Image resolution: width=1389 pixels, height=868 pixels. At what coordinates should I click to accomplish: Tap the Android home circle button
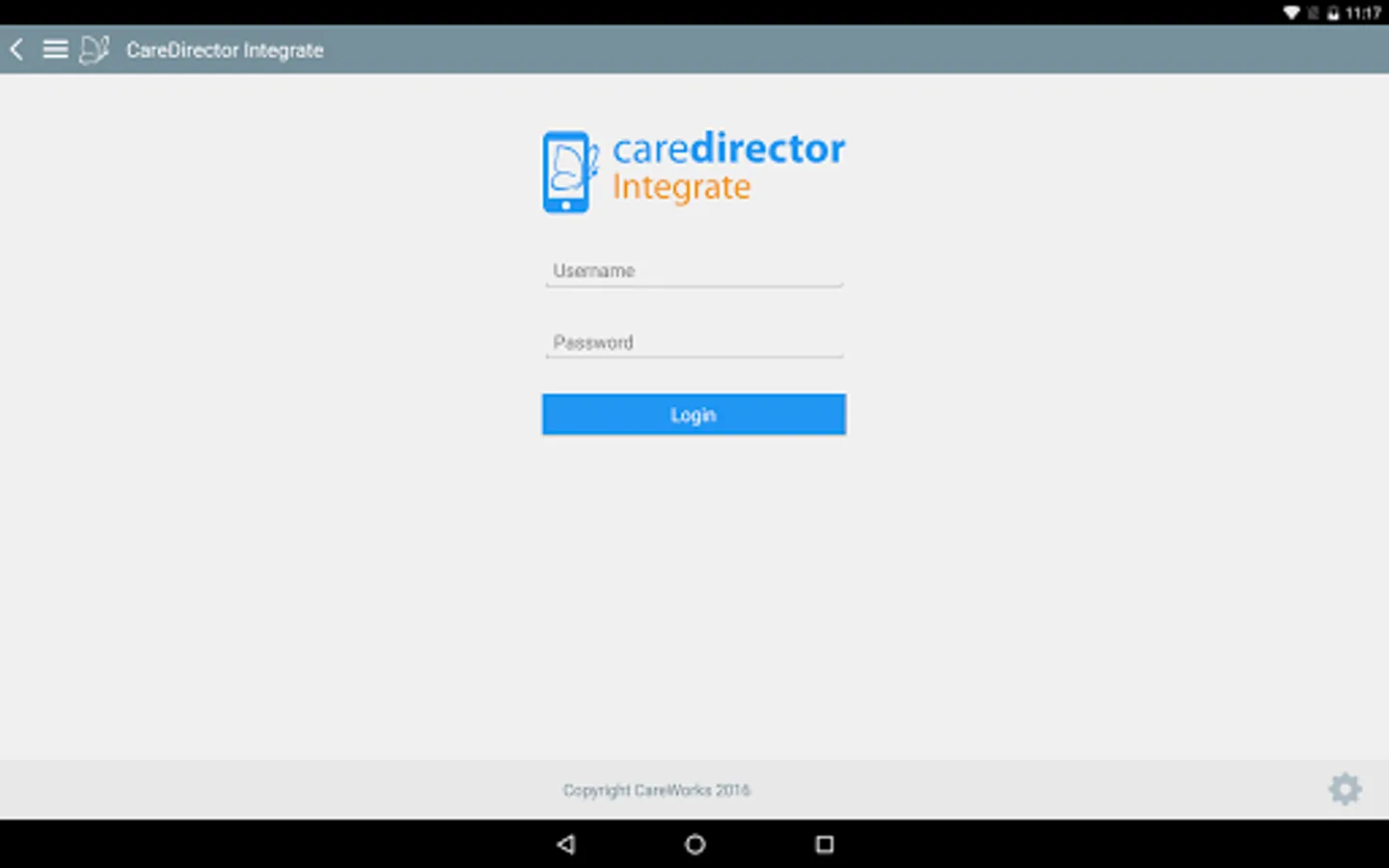694,844
